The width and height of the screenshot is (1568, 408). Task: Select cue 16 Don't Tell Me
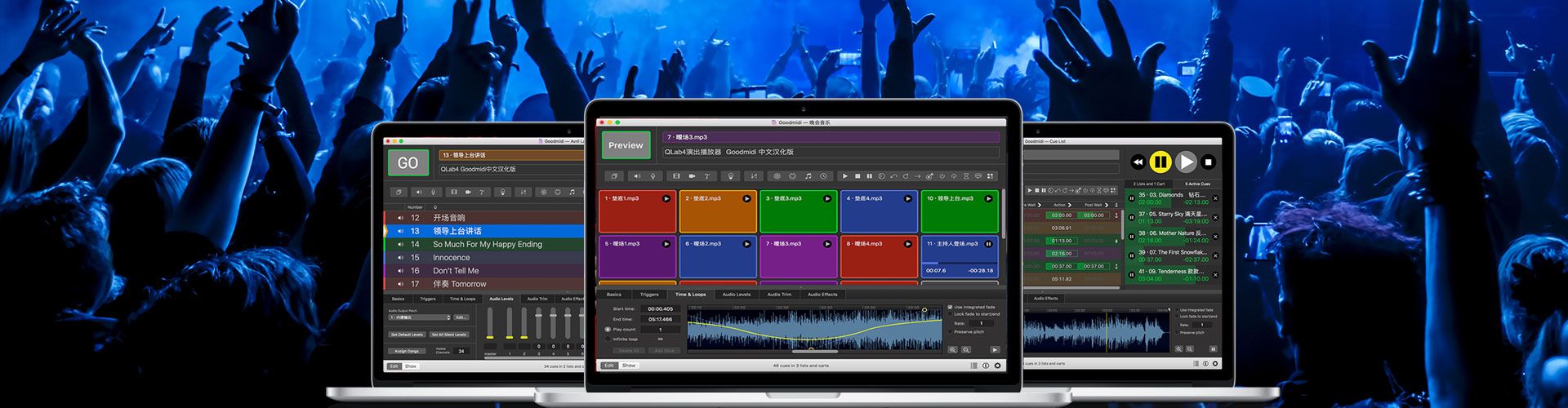coord(485,271)
